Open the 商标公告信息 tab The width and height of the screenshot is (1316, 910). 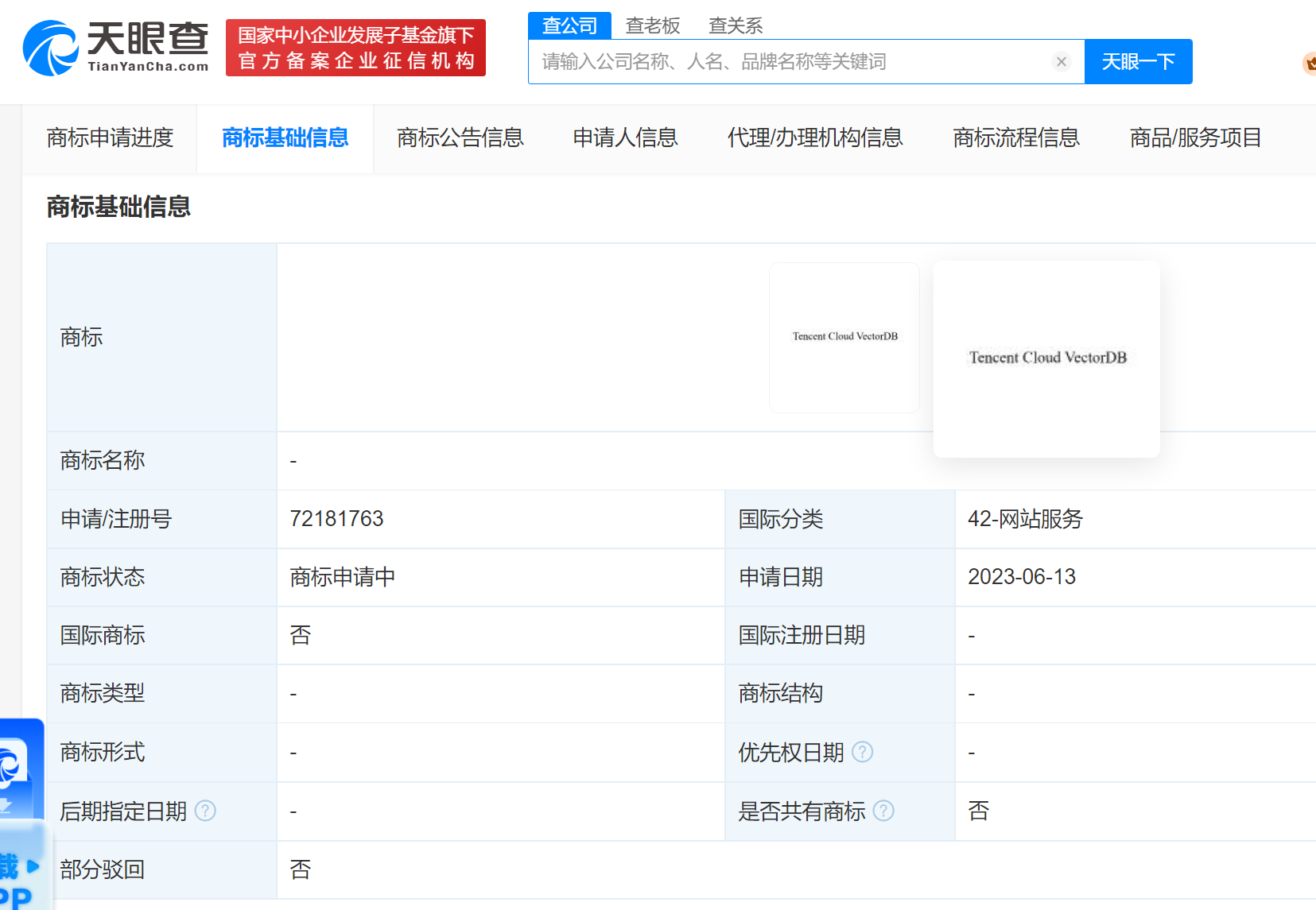460,138
